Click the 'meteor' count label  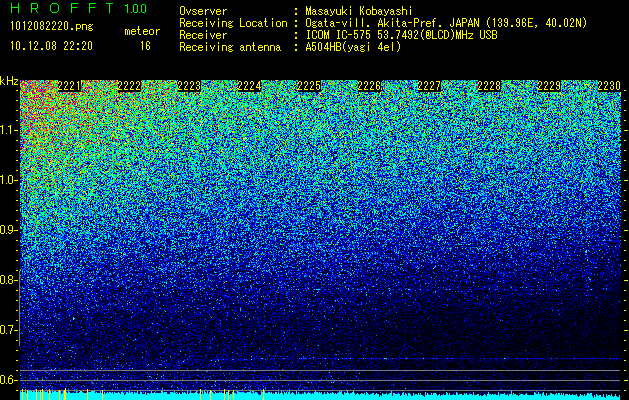(x=142, y=31)
